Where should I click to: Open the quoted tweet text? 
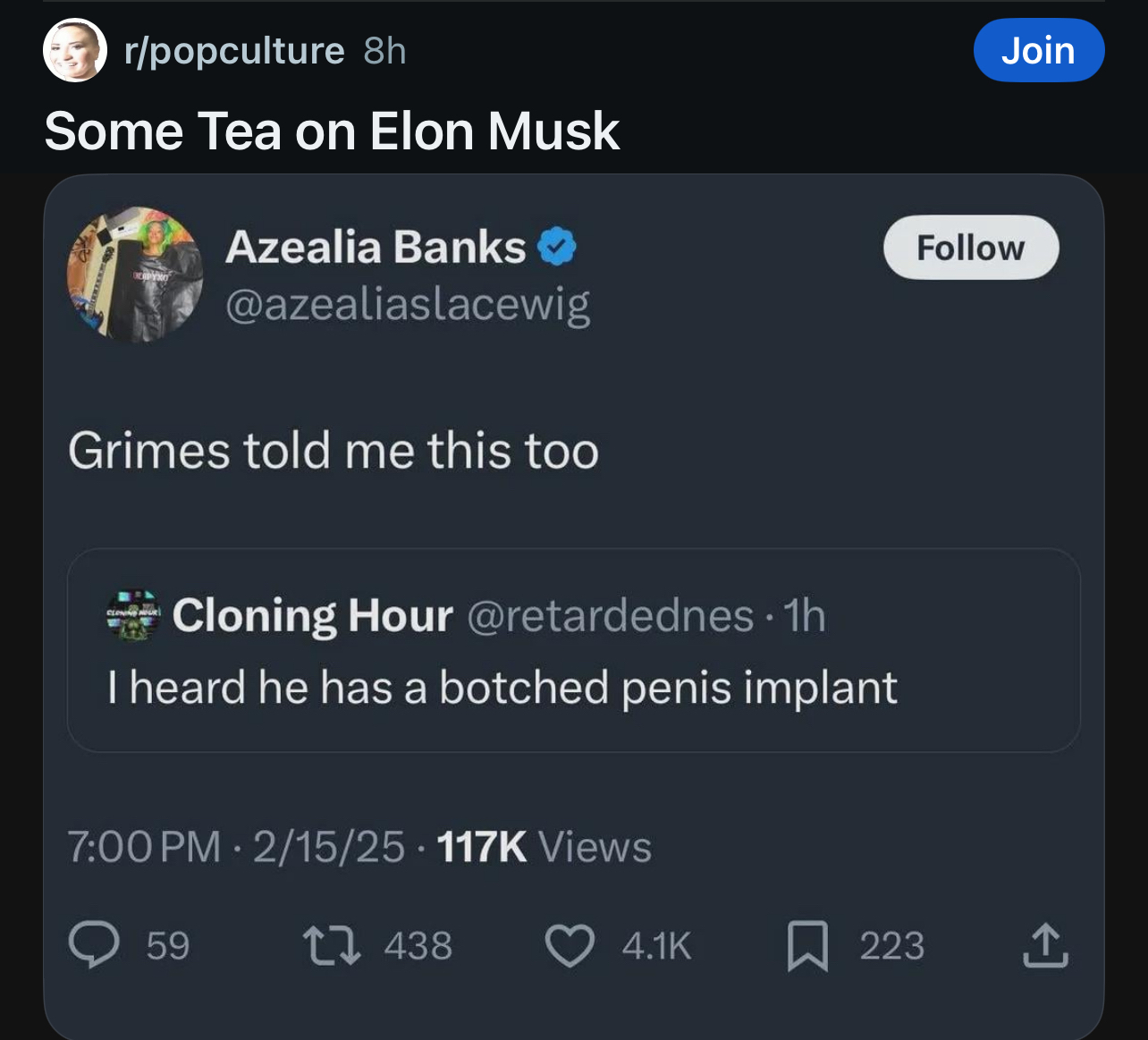pos(502,688)
